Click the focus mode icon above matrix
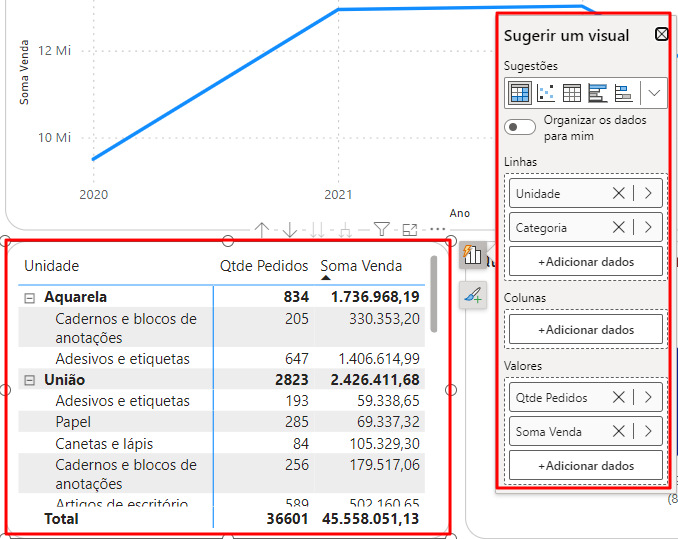This screenshot has width=678, height=539. click(x=409, y=230)
